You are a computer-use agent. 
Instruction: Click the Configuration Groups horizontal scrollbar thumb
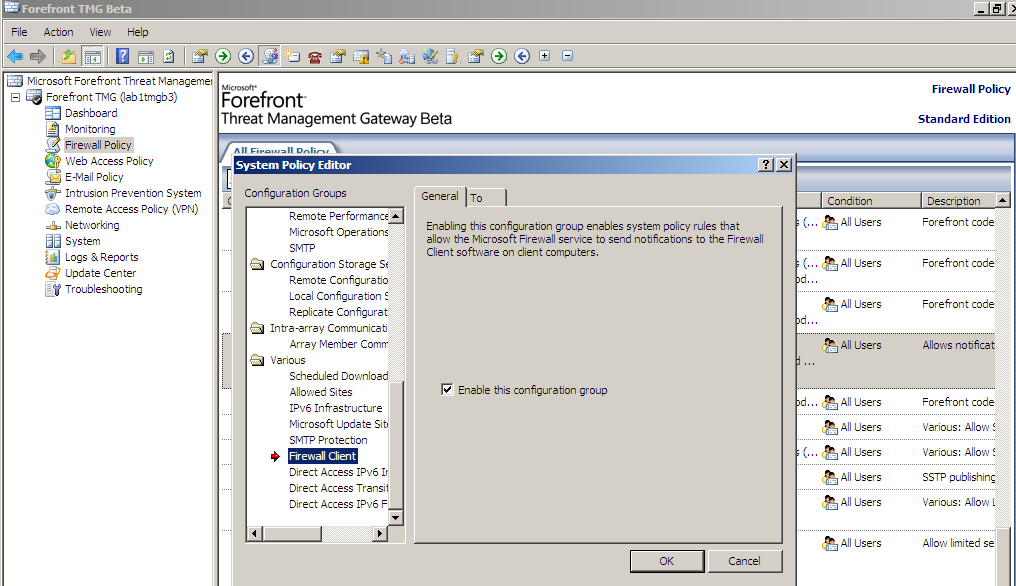(292, 533)
